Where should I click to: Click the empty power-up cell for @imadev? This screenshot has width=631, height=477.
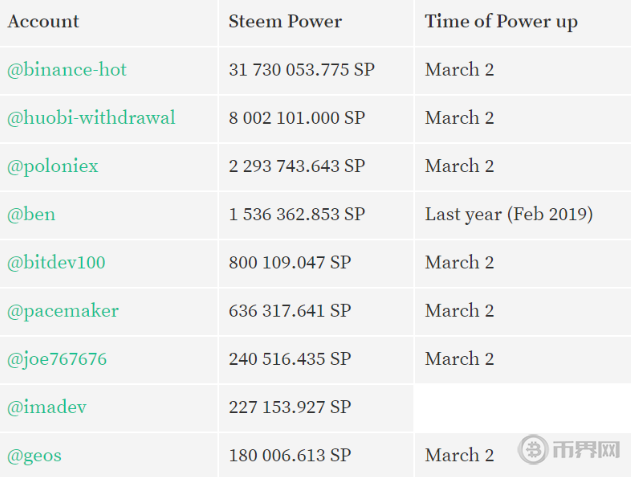tap(522, 407)
